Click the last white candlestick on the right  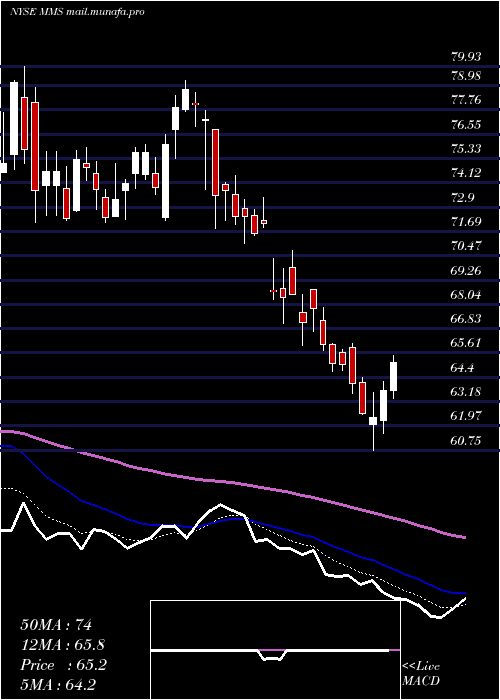pos(394,376)
